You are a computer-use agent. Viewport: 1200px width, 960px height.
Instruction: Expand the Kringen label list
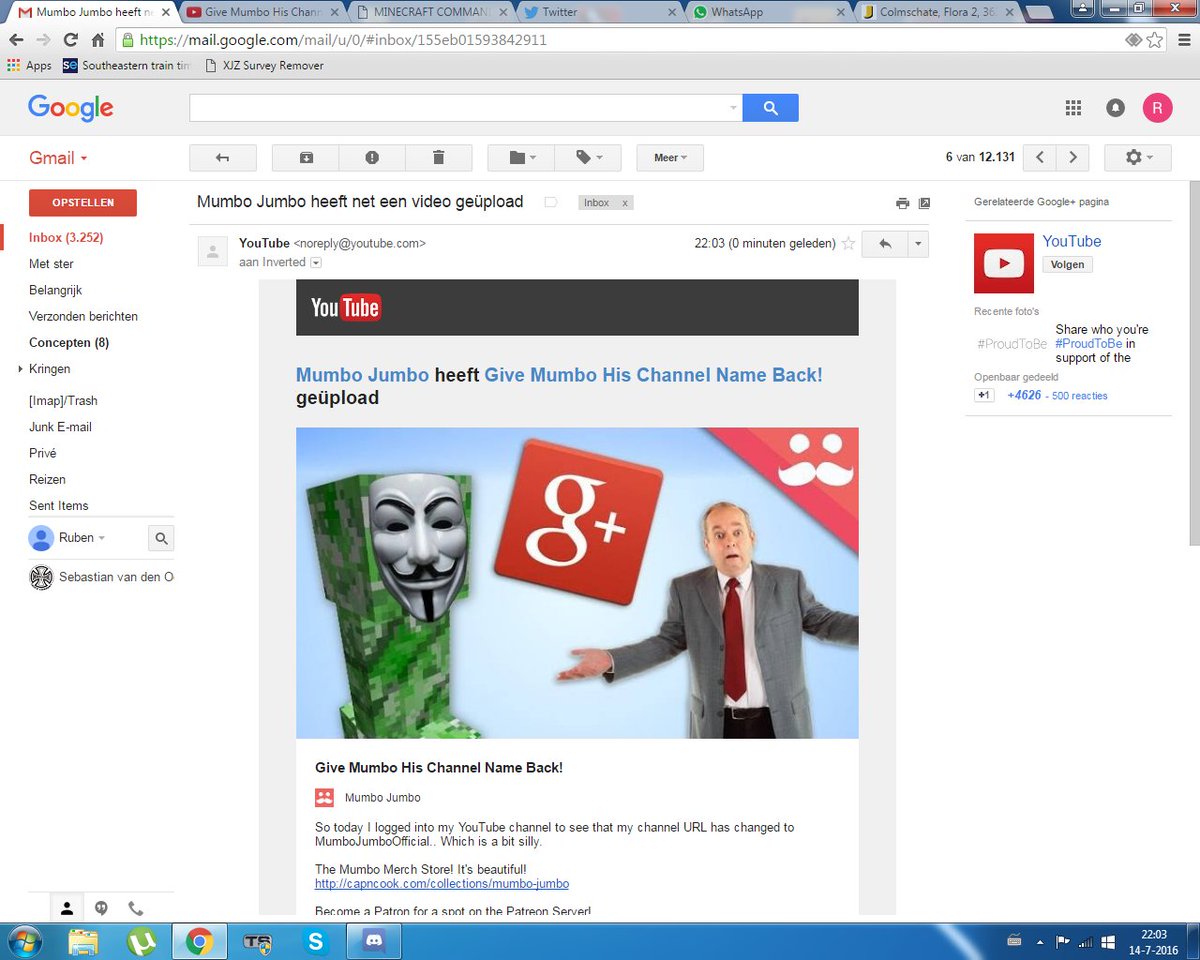pos(20,369)
